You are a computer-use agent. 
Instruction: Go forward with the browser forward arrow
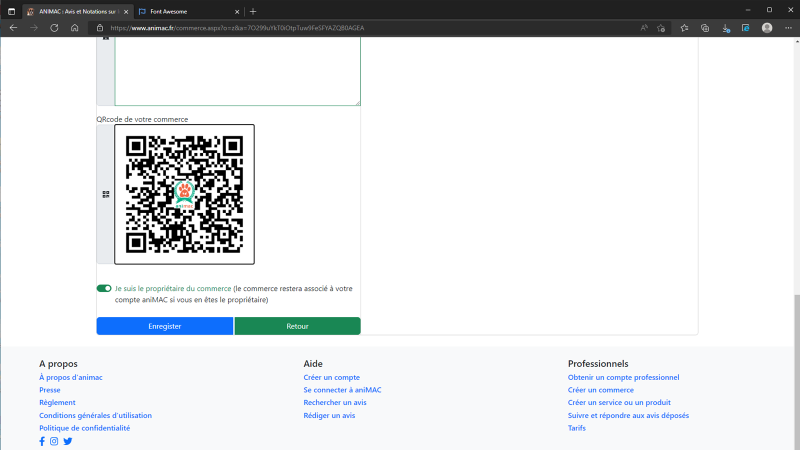coord(34,28)
